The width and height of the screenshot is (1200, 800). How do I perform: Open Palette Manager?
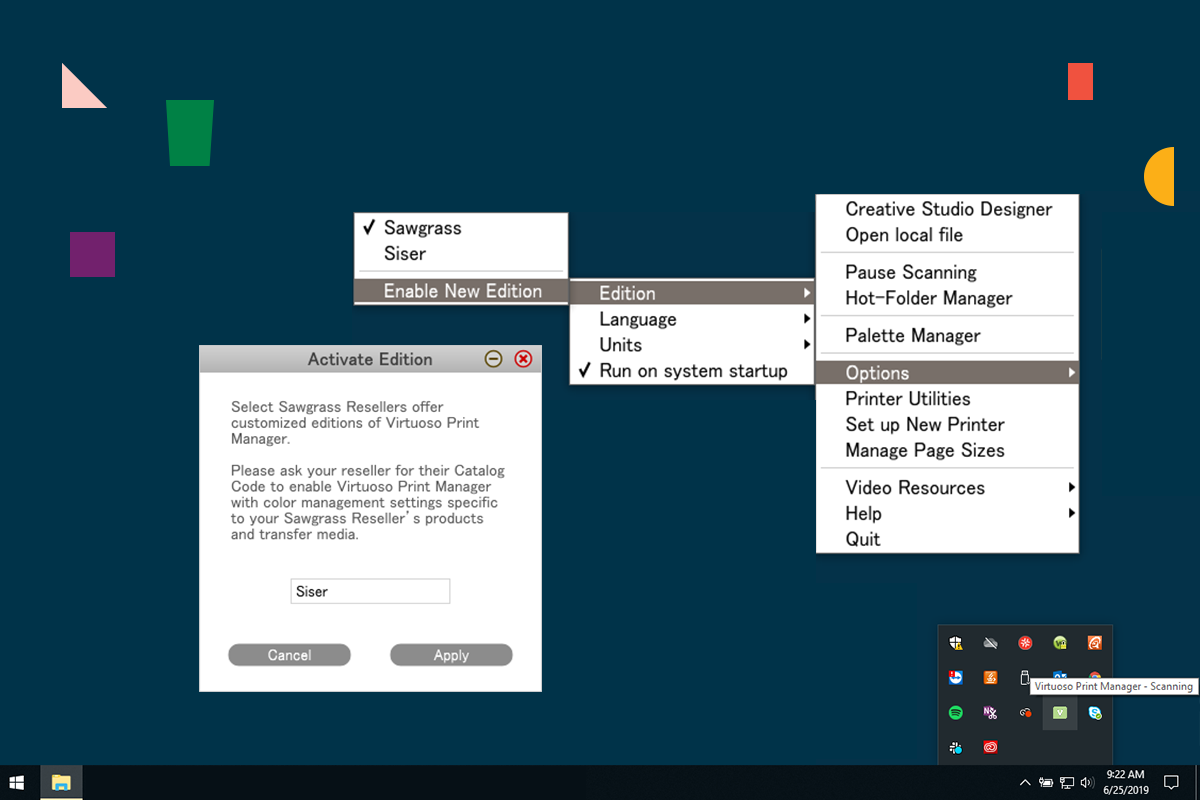pos(947,336)
